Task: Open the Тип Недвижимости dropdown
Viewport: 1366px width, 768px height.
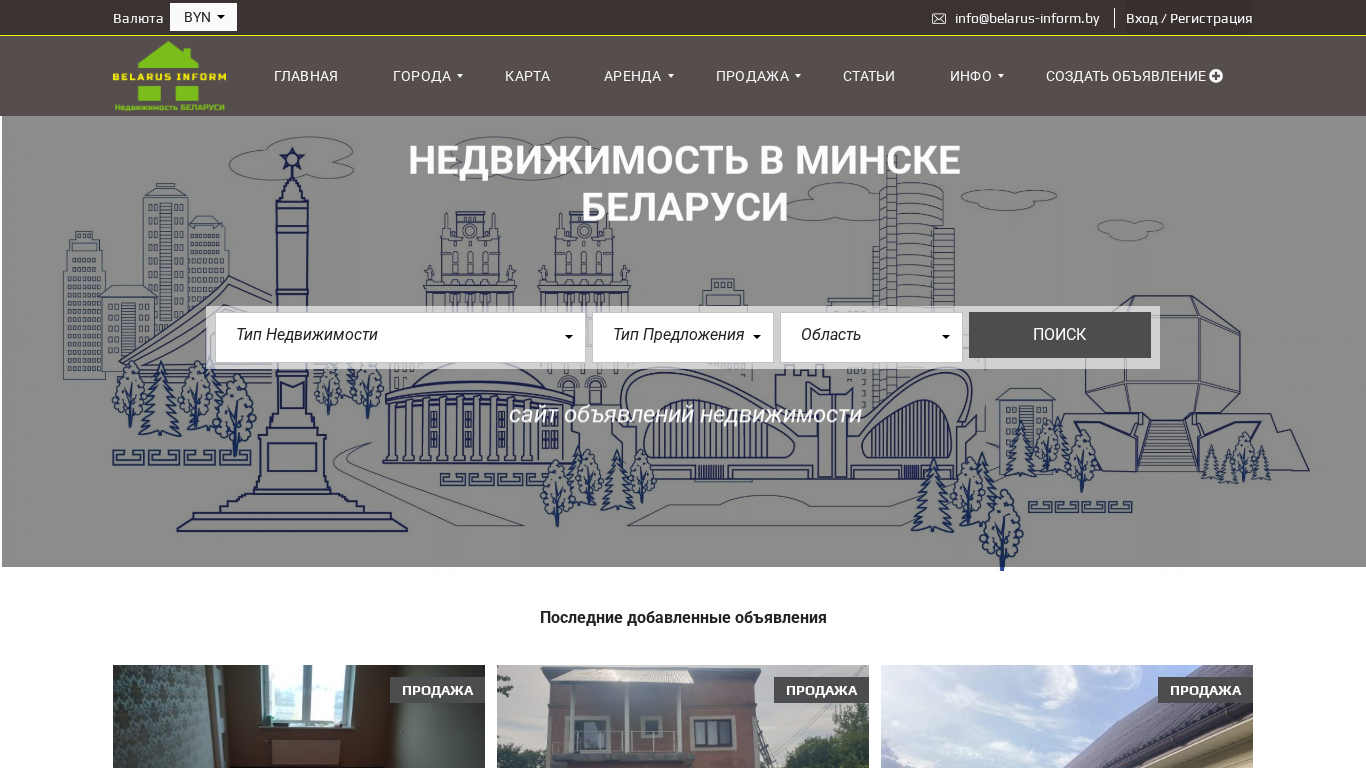Action: pyautogui.click(x=400, y=337)
